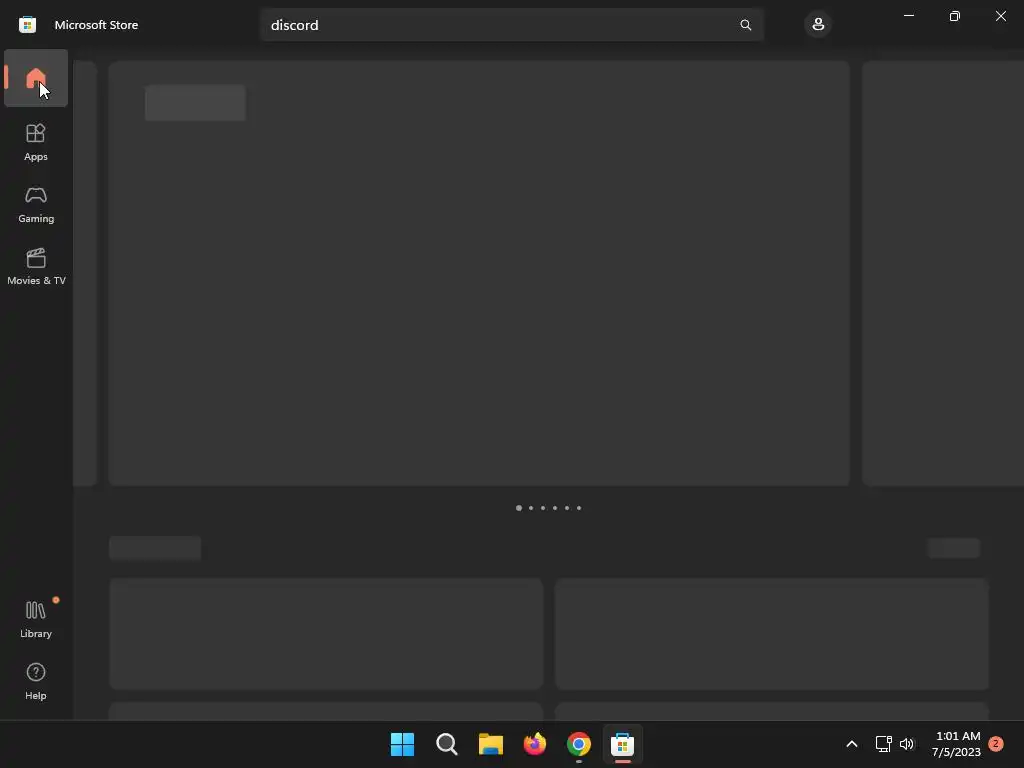Screen dimensions: 1024x768
Task: Open the Windows Start menu
Action: [x=402, y=744]
